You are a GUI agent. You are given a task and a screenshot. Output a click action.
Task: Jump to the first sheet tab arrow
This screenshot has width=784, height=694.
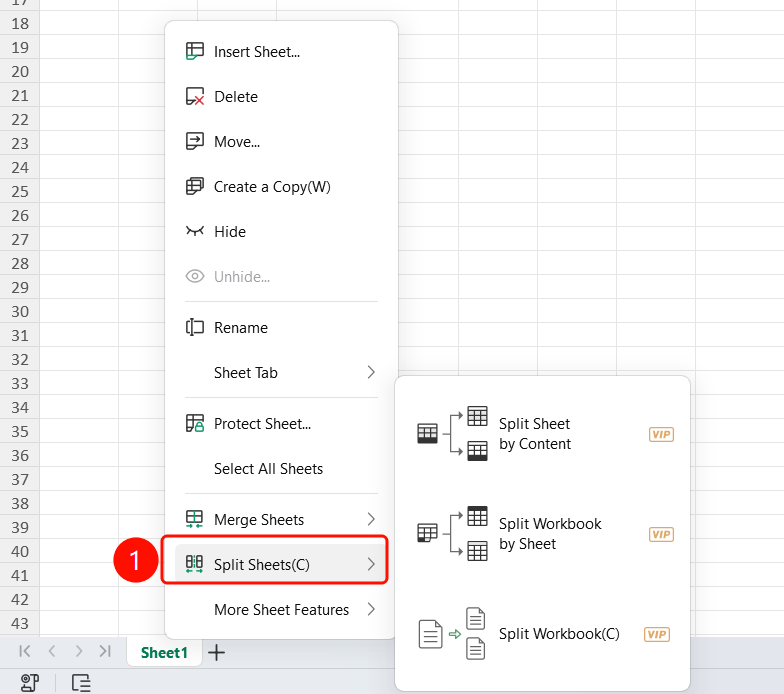coord(24,651)
